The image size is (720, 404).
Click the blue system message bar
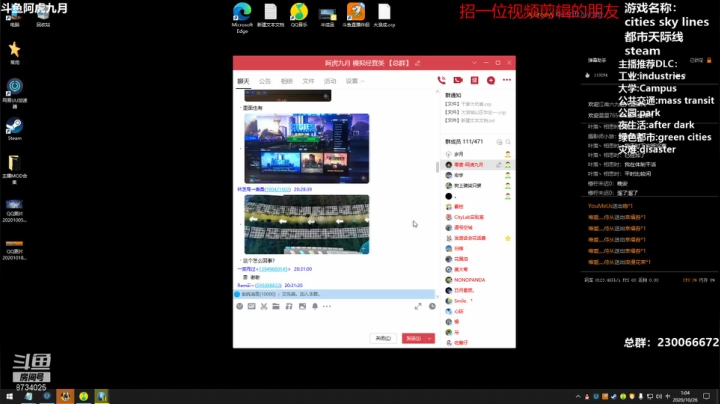pos(334,294)
